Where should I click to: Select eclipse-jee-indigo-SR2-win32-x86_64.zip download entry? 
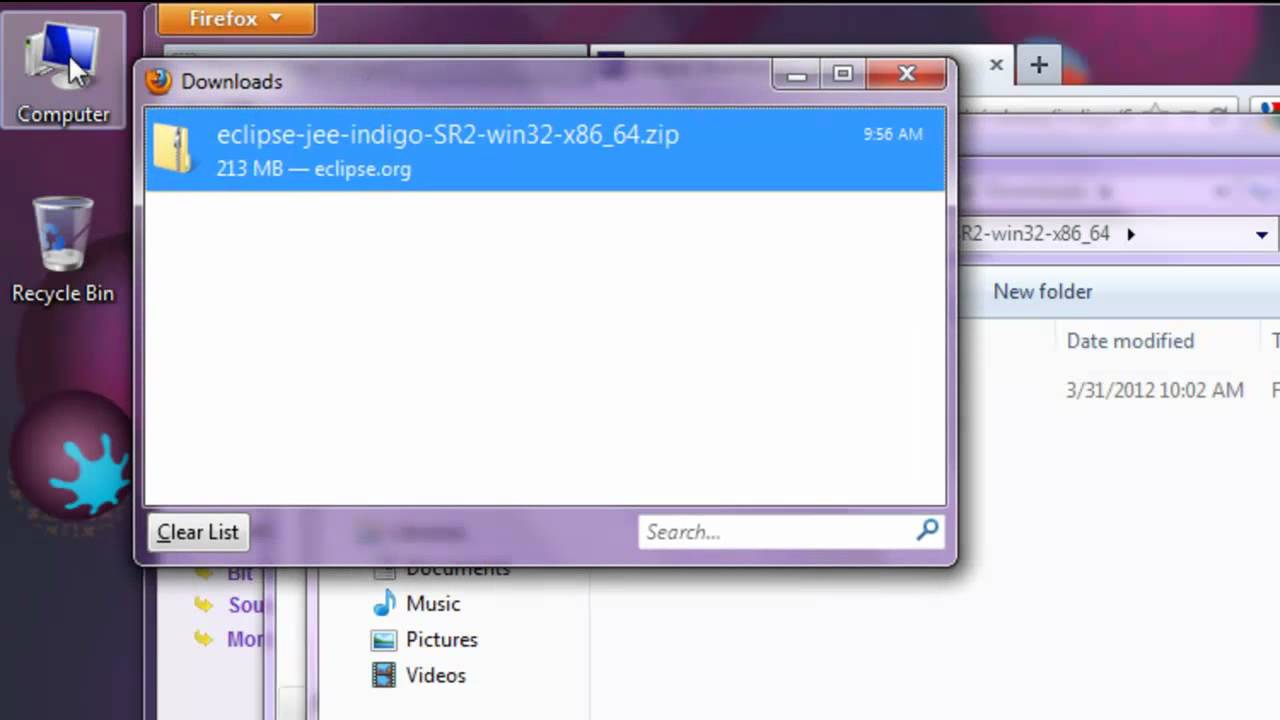[x=545, y=150]
